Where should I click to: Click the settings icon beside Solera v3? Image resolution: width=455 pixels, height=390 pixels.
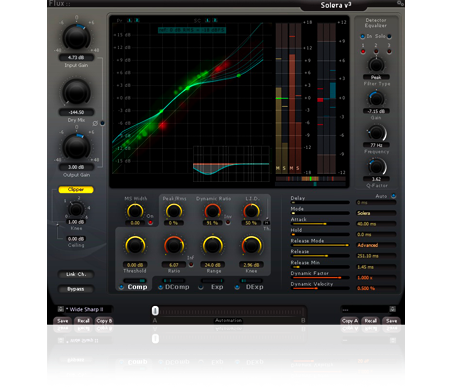coord(400,3)
